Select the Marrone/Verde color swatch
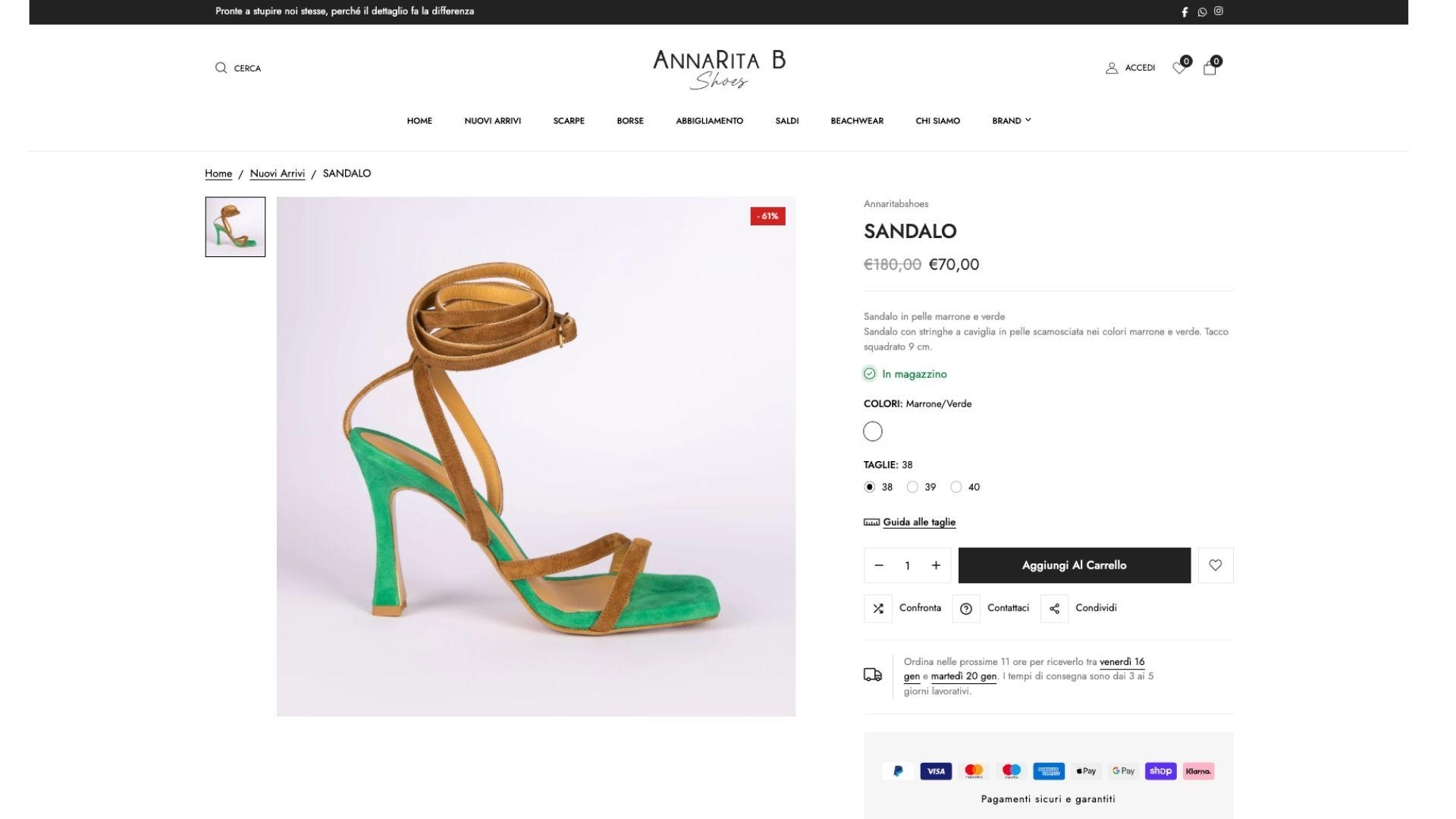The height and width of the screenshot is (819, 1456). [873, 432]
